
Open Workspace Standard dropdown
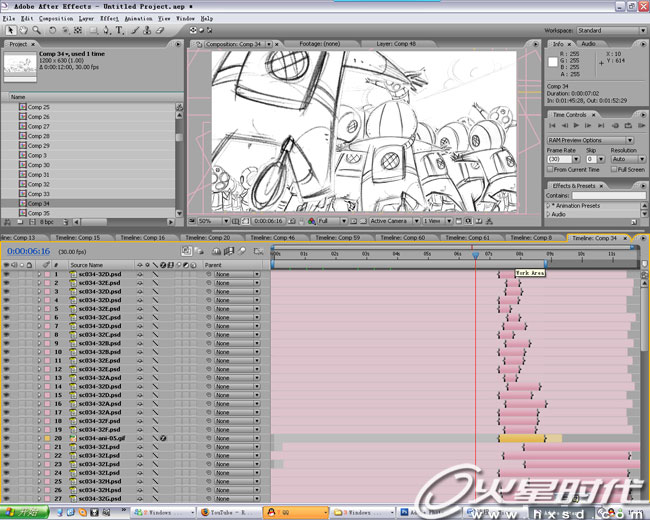[611, 30]
